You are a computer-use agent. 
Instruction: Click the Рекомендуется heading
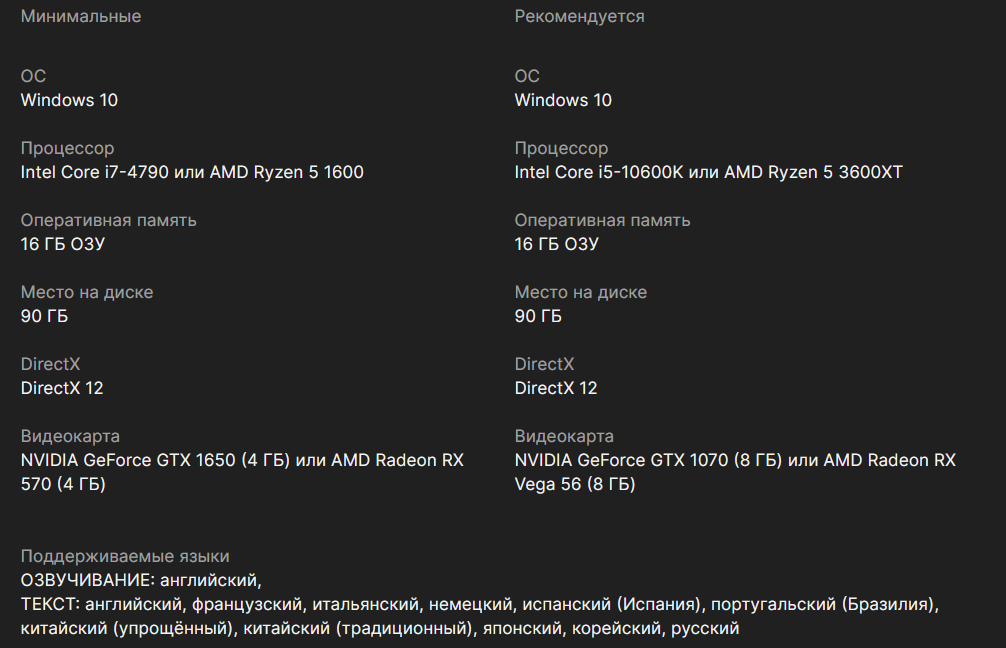579,17
